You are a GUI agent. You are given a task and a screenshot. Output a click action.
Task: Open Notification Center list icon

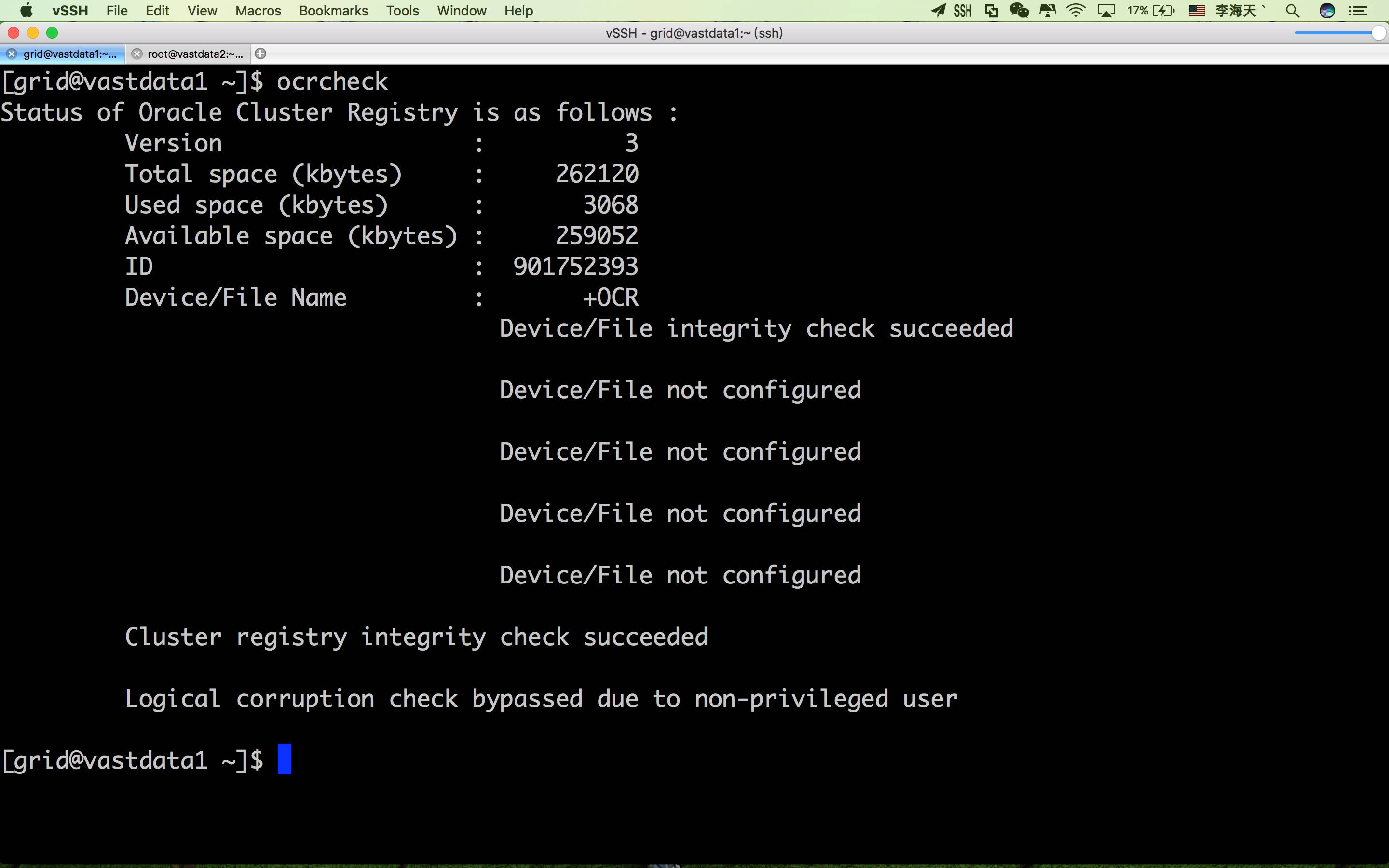(1358, 10)
